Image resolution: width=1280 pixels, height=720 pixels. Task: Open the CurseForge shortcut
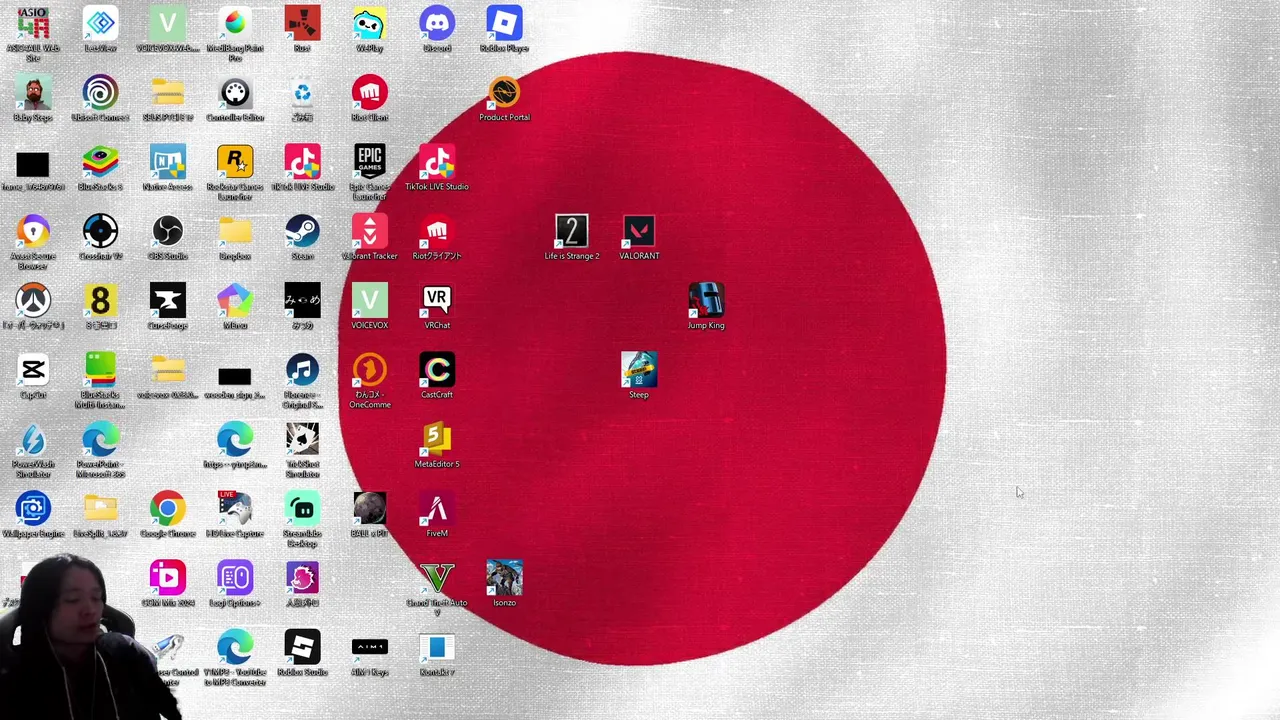167,301
